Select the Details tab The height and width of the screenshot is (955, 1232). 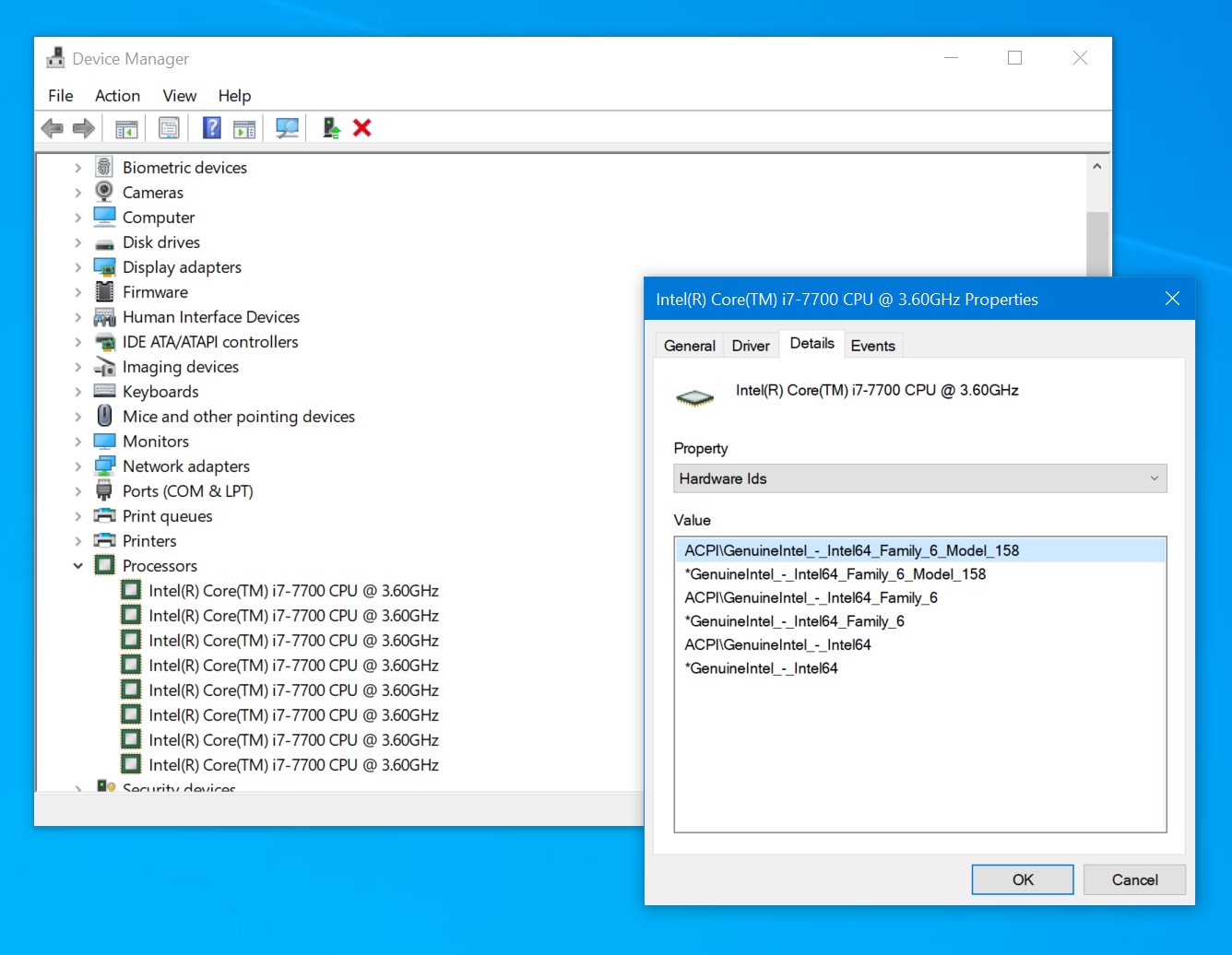coord(811,343)
